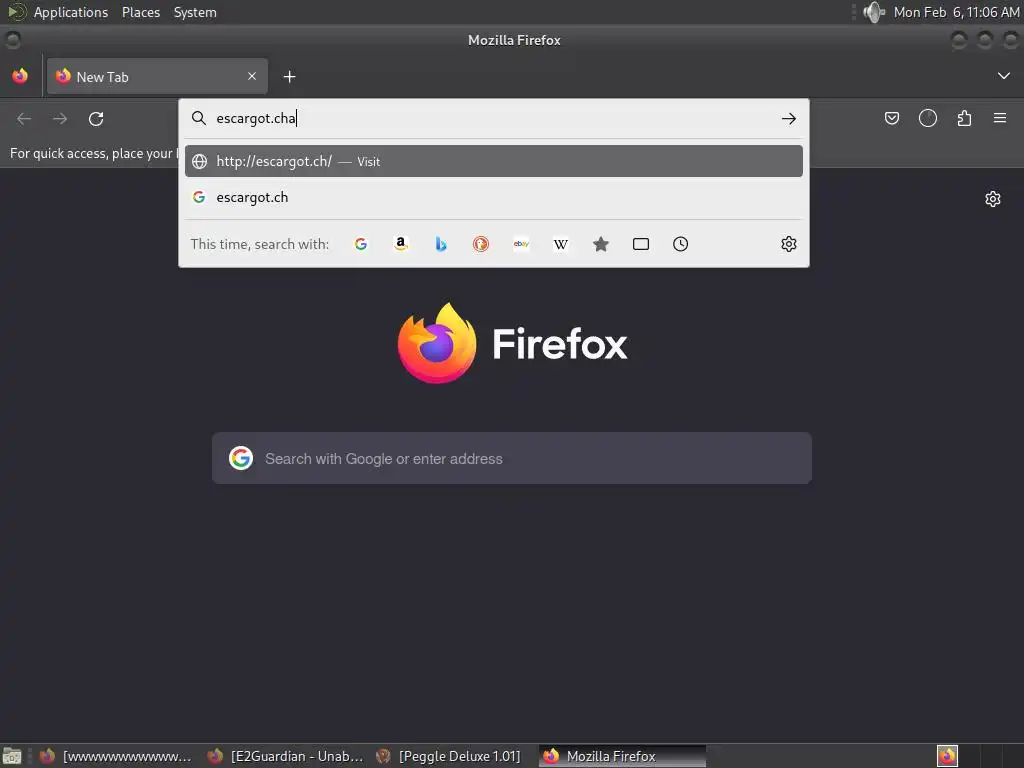Open the Places menu

pyautogui.click(x=141, y=12)
